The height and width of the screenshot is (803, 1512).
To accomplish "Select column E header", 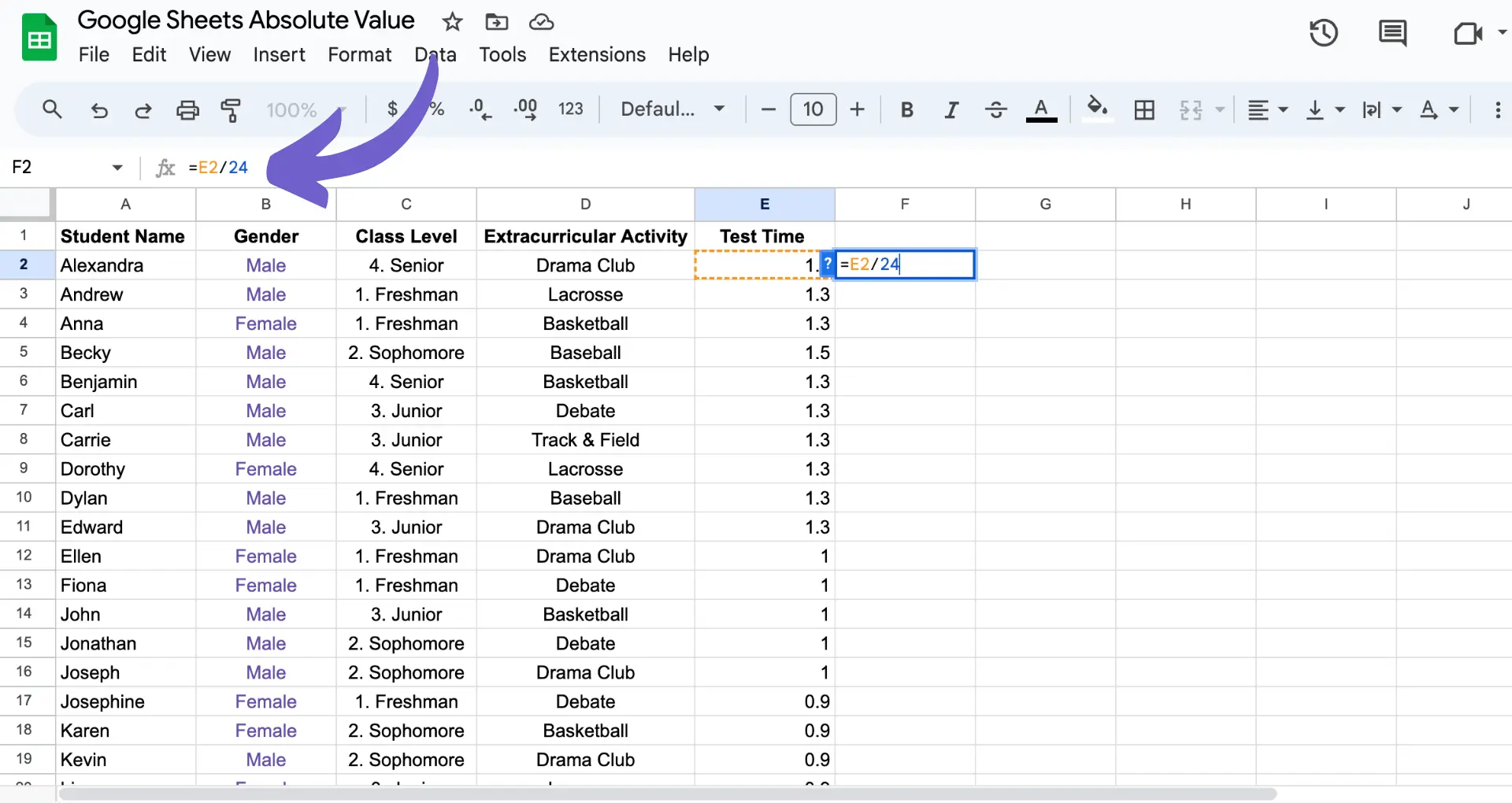I will pyautogui.click(x=765, y=204).
